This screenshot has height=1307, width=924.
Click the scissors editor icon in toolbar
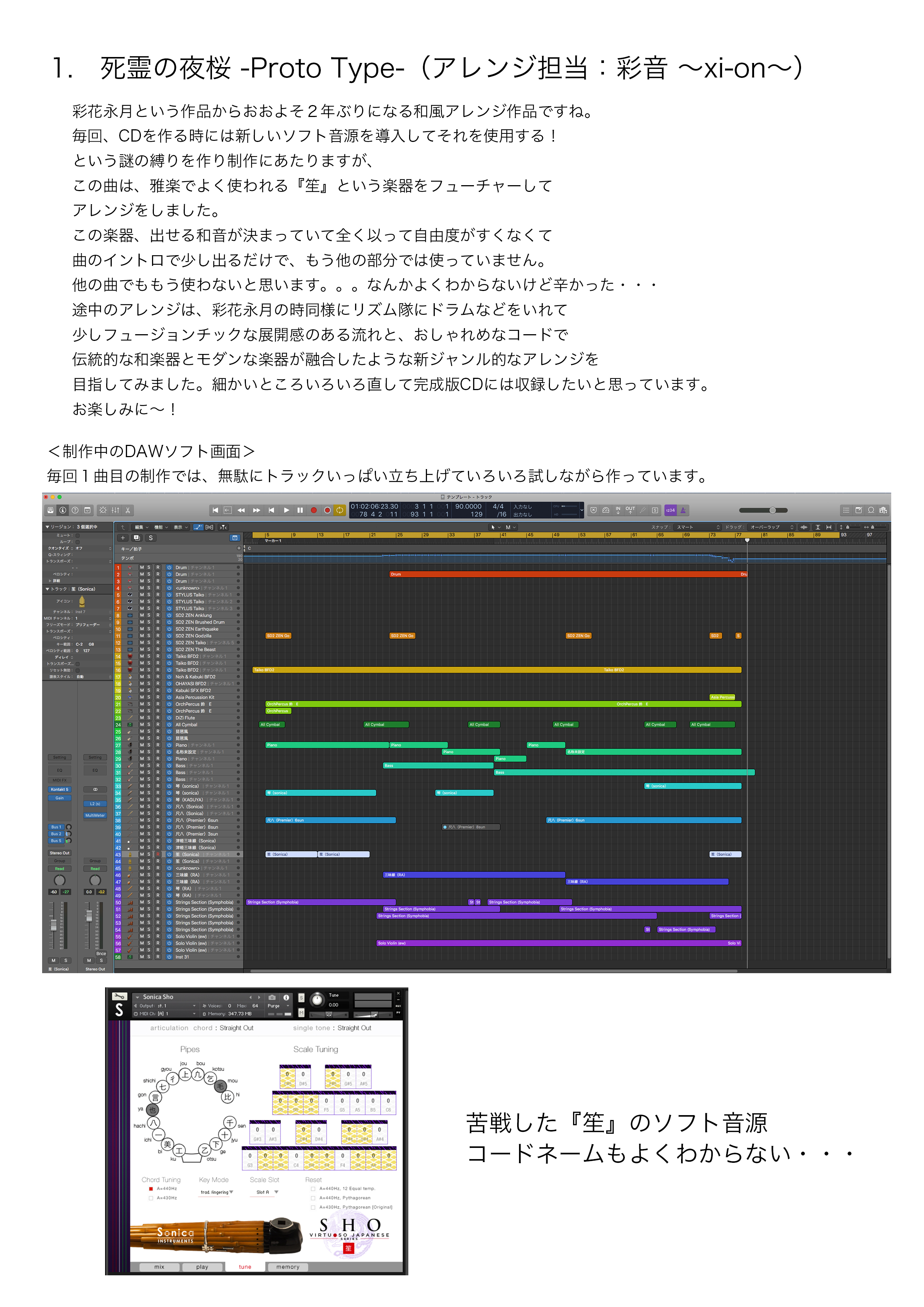point(128,510)
